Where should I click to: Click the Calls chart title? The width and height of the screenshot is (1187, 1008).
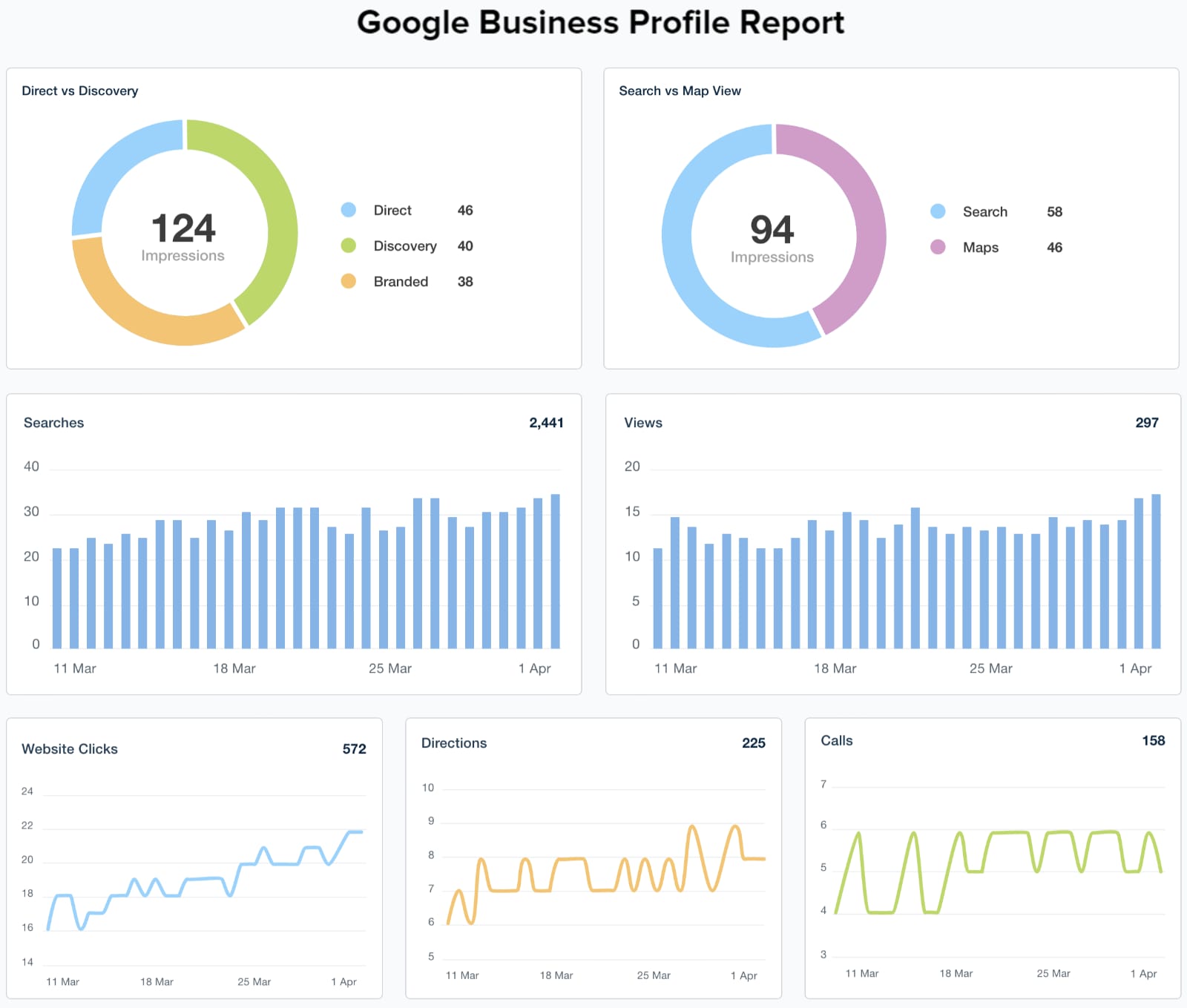click(837, 741)
